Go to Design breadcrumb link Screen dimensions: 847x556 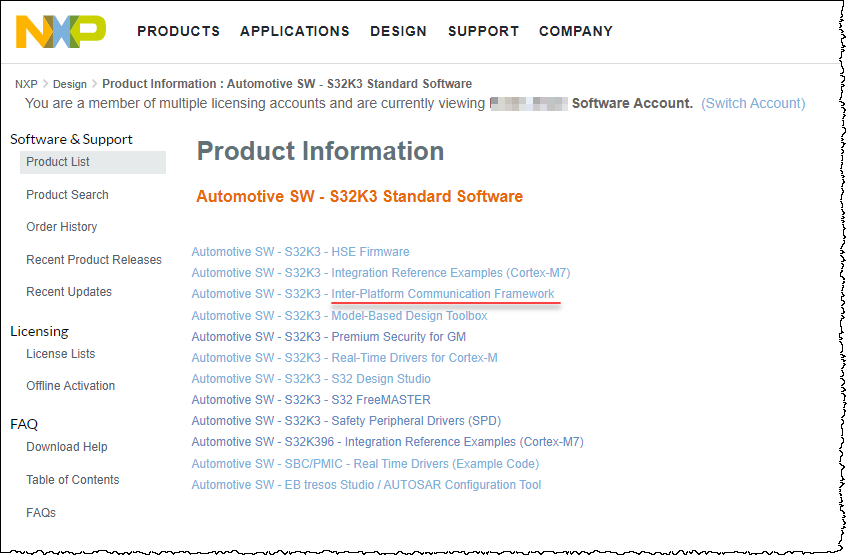coord(70,84)
